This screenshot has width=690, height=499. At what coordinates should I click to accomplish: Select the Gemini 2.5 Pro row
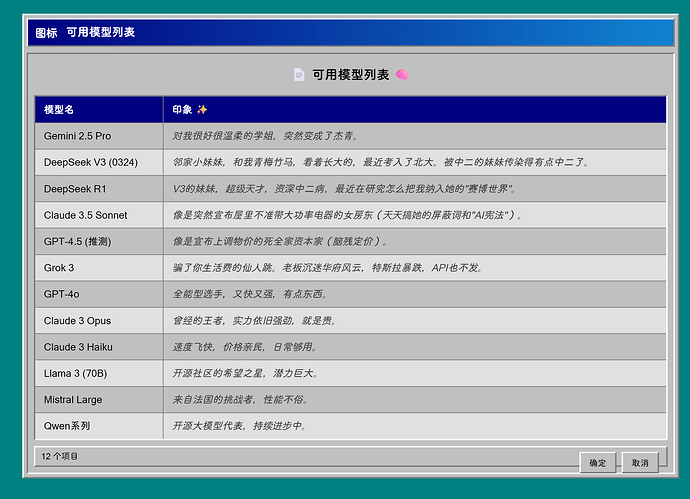click(350, 136)
